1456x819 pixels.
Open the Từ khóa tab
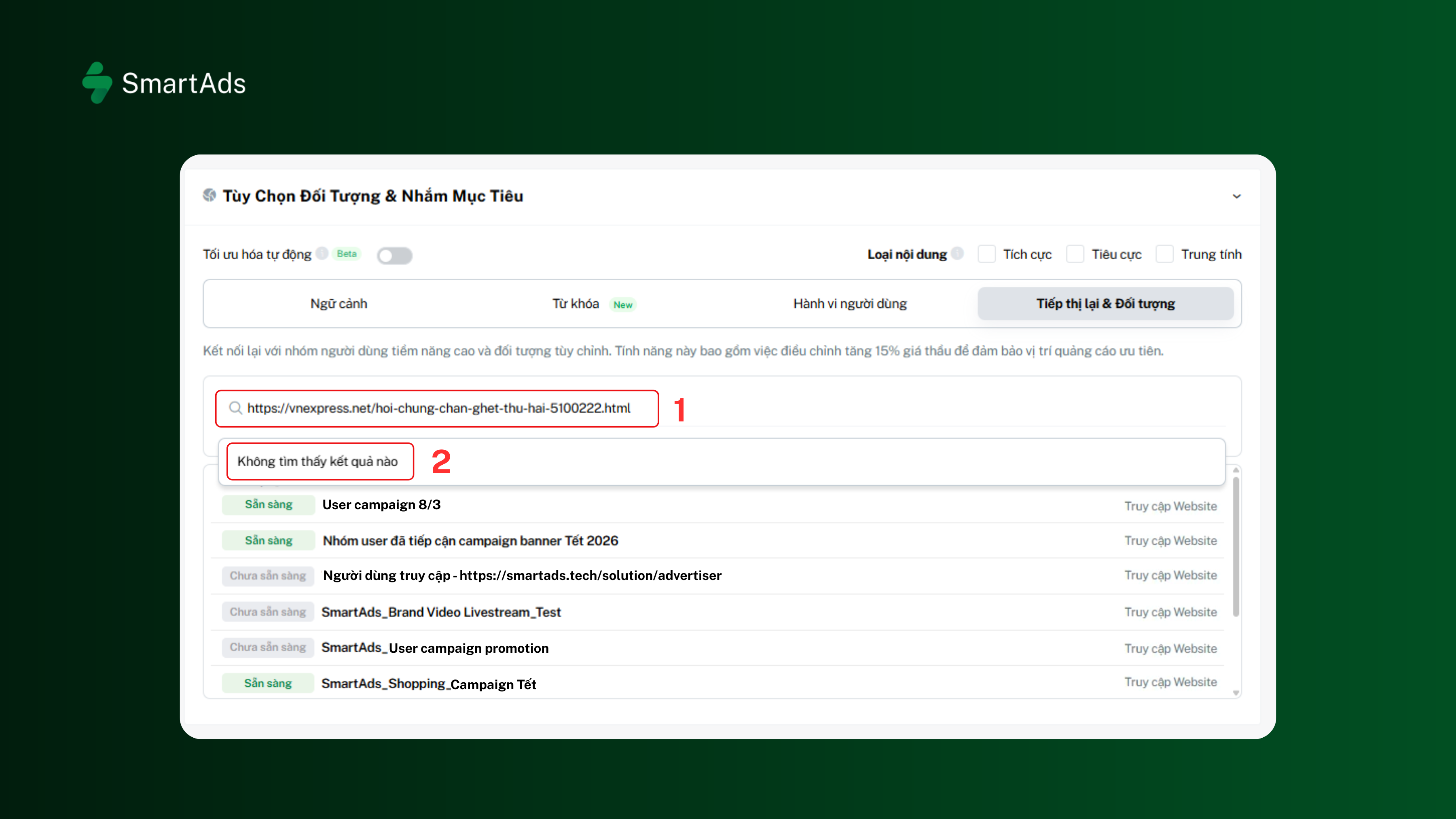pyautogui.click(x=594, y=303)
